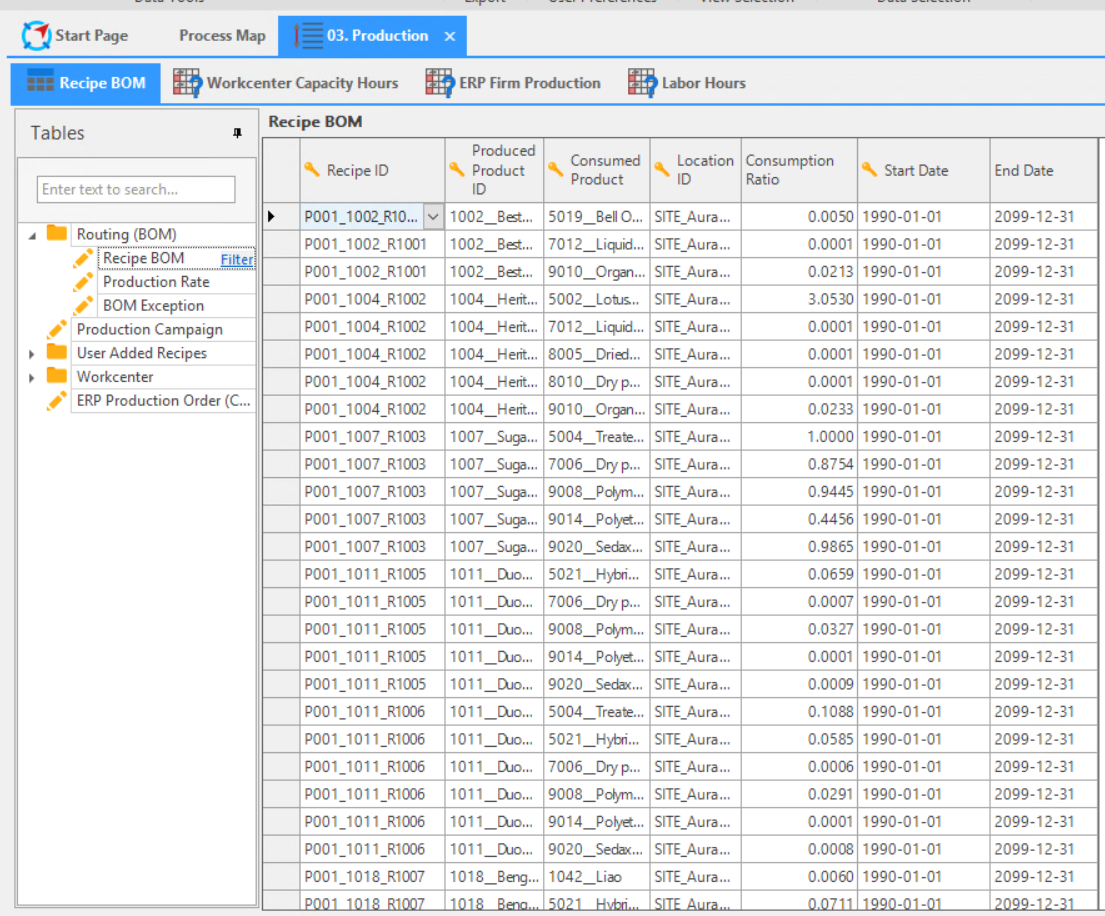Click the pencil icon for Production Rate
The width and height of the screenshot is (1105, 916).
[82, 282]
